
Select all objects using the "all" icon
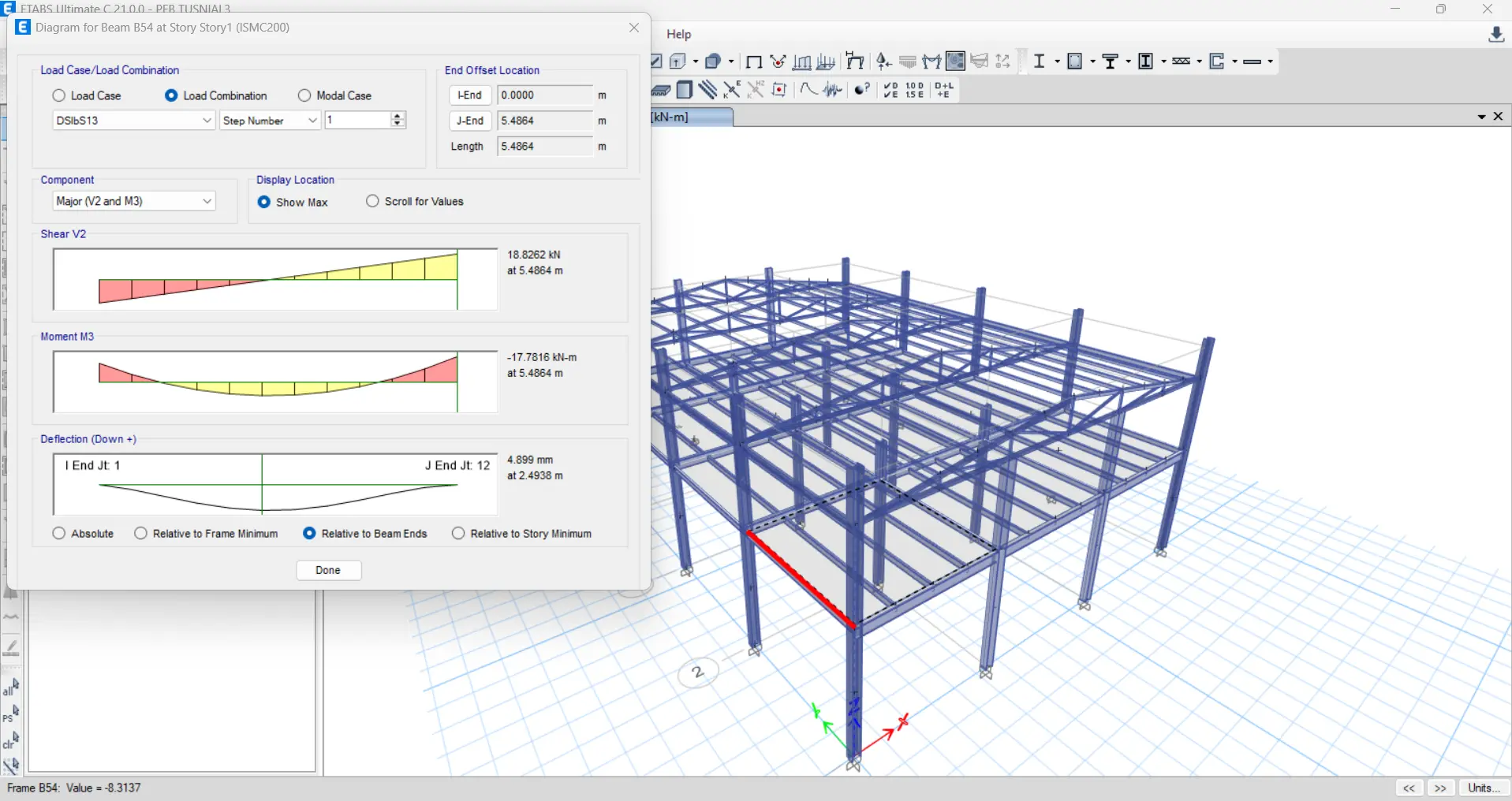pyautogui.click(x=11, y=687)
